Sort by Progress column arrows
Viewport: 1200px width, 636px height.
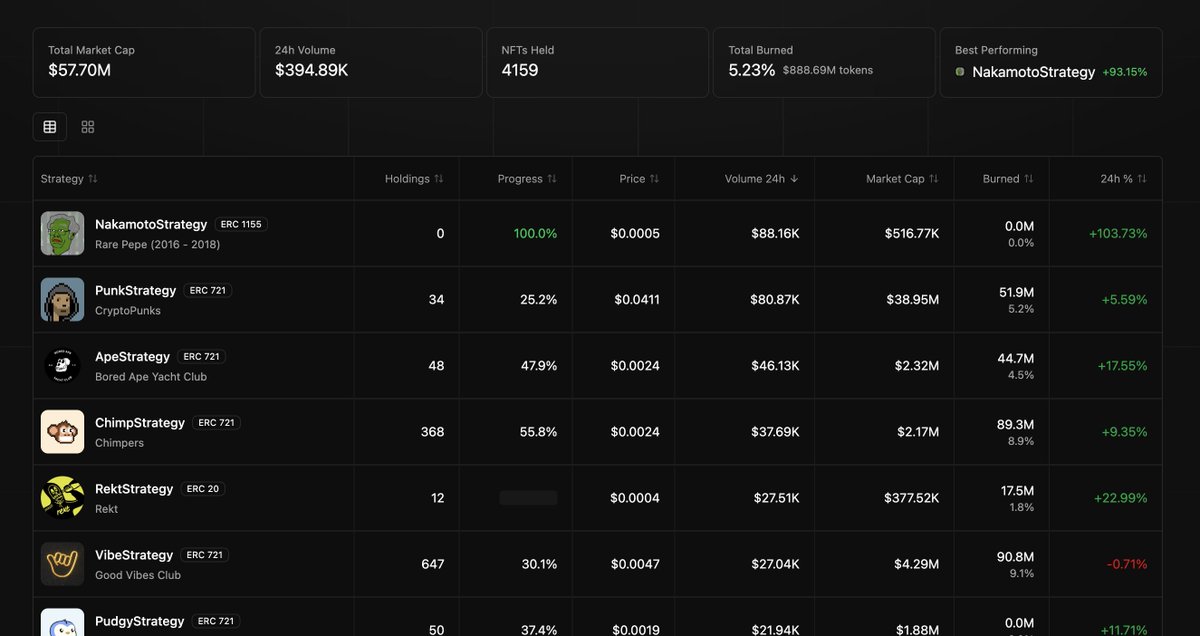click(x=552, y=179)
